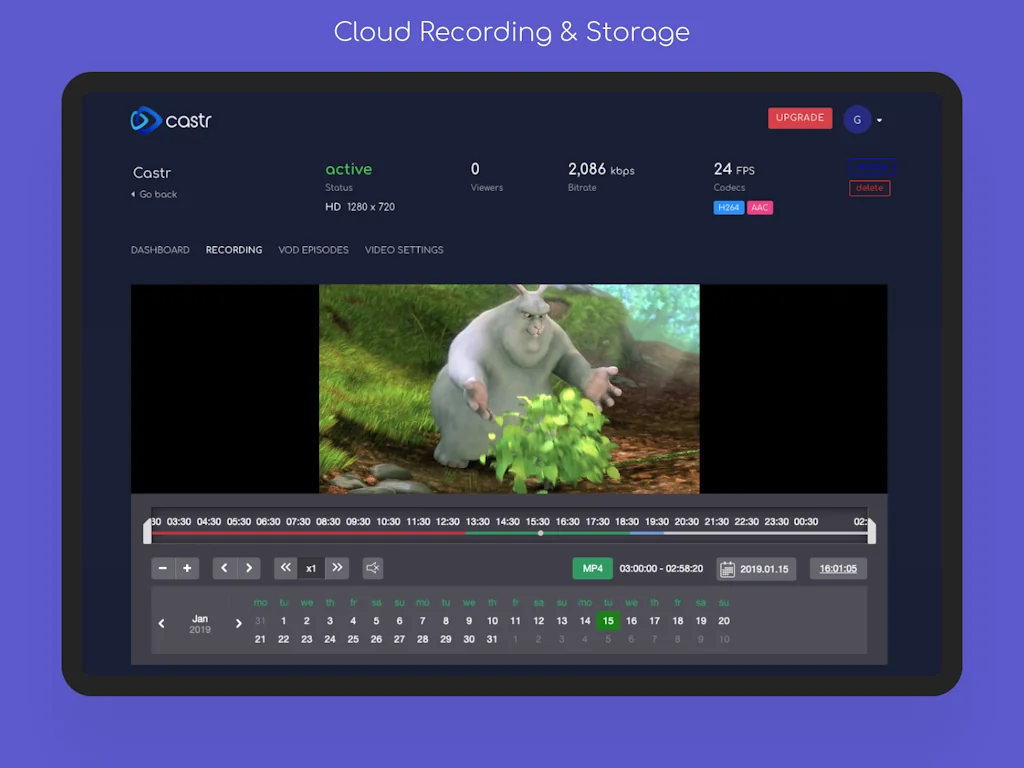Zoom out the timeline with minus button
This screenshot has height=768, width=1024.
[x=163, y=568]
